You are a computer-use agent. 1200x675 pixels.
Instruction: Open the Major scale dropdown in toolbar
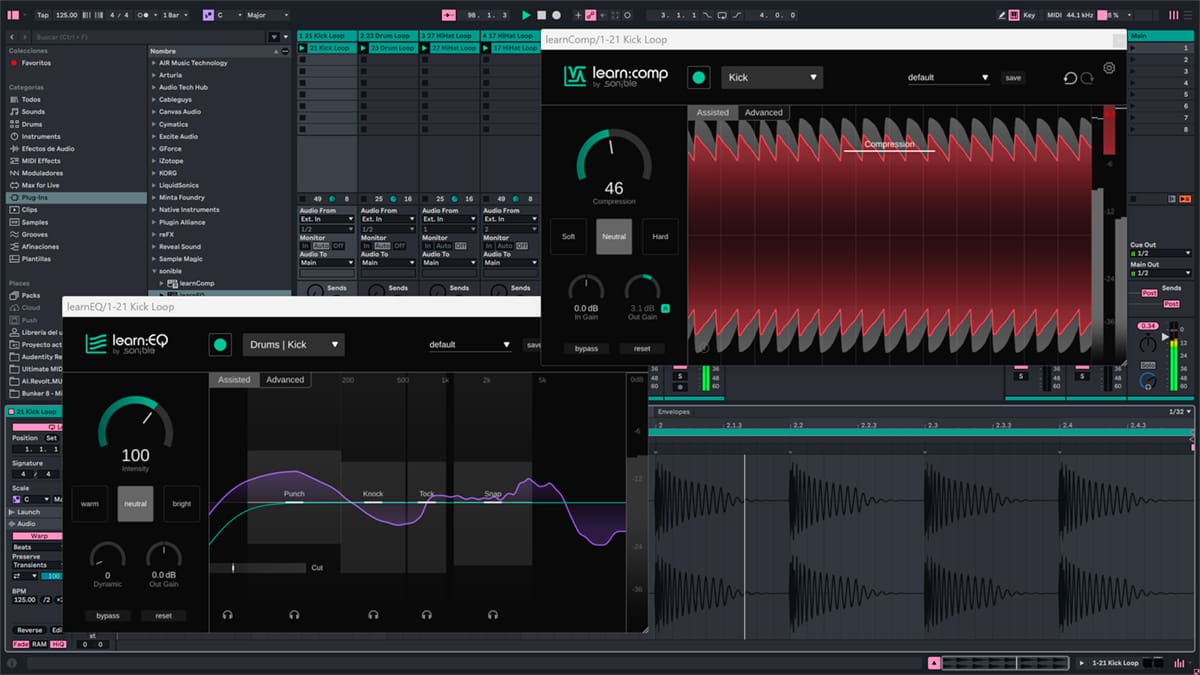pos(268,15)
